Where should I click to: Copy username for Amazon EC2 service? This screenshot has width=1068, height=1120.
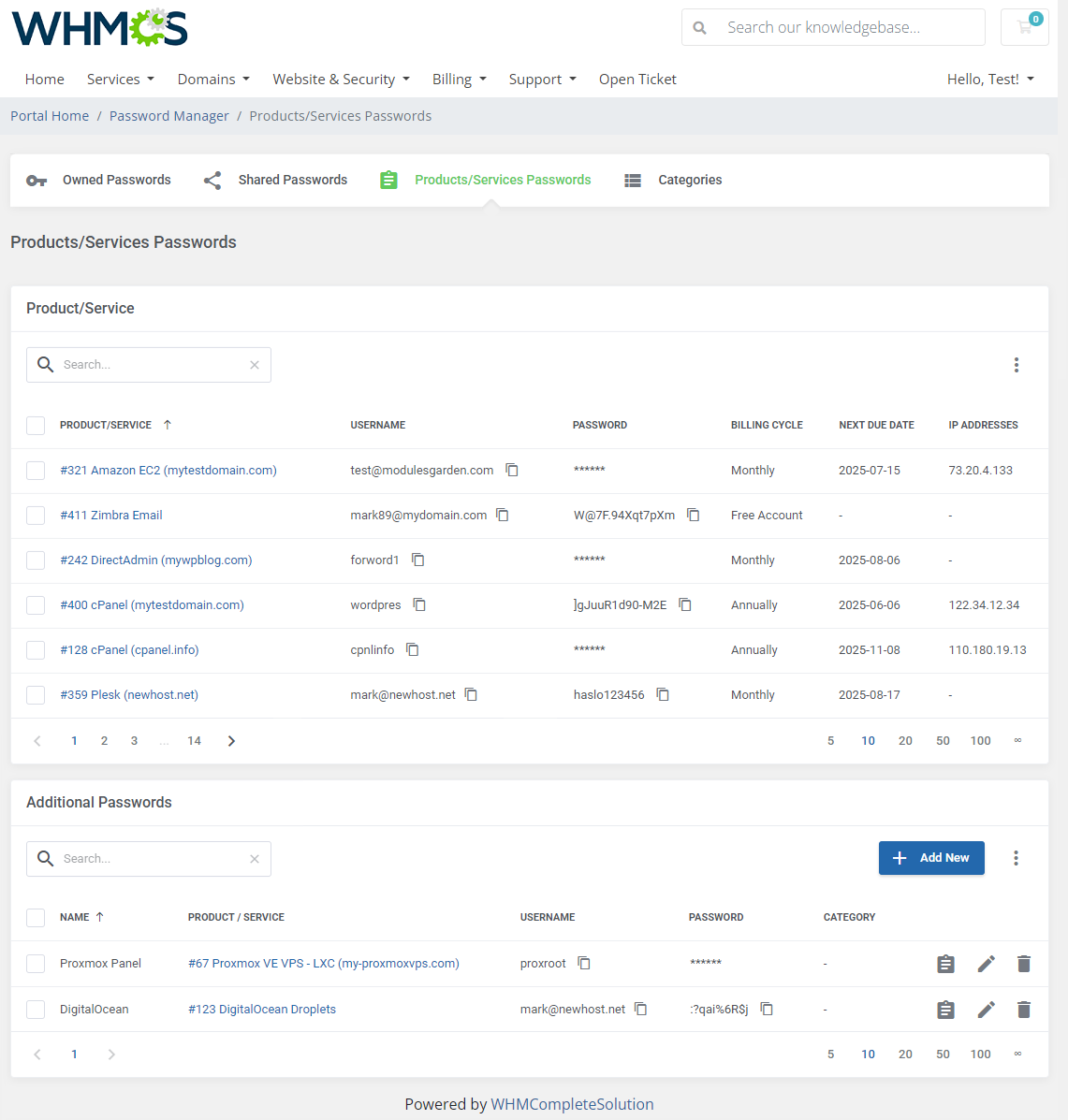512,470
